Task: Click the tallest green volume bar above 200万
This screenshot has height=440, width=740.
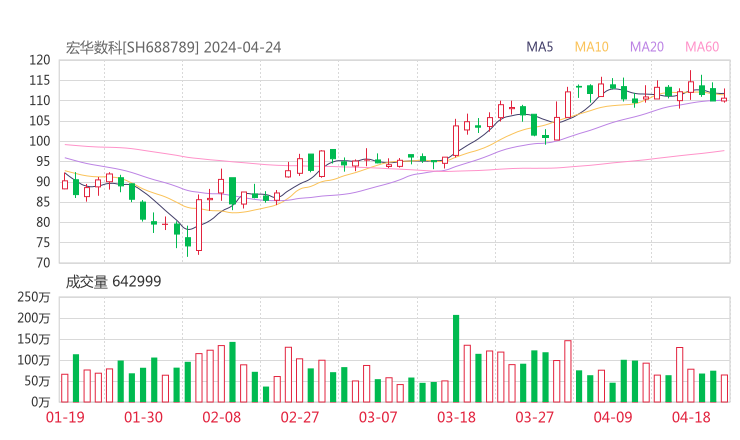Action: (x=456, y=359)
